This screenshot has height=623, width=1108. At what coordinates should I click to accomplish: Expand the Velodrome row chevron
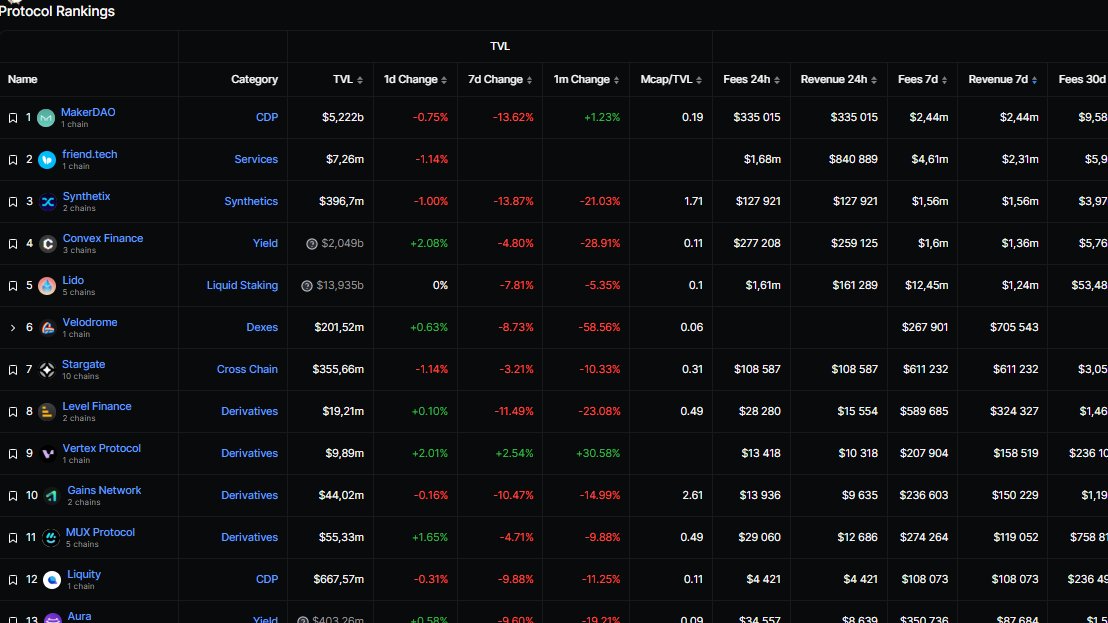pos(13,328)
